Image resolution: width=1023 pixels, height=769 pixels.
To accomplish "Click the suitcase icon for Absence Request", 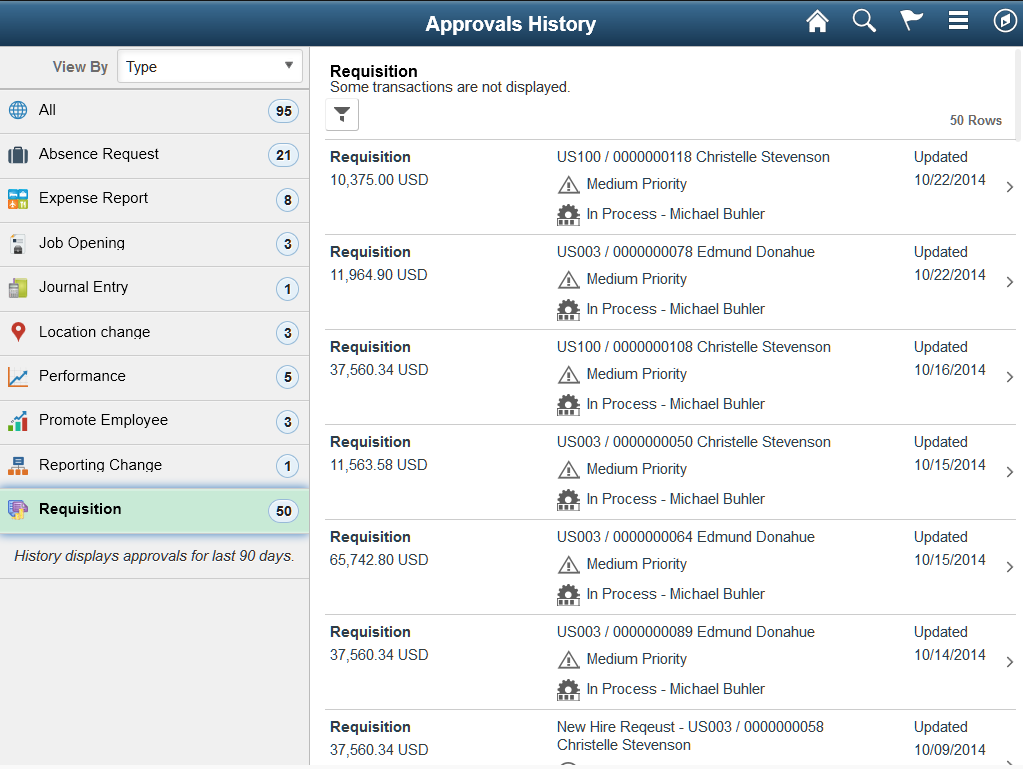I will 18,155.
